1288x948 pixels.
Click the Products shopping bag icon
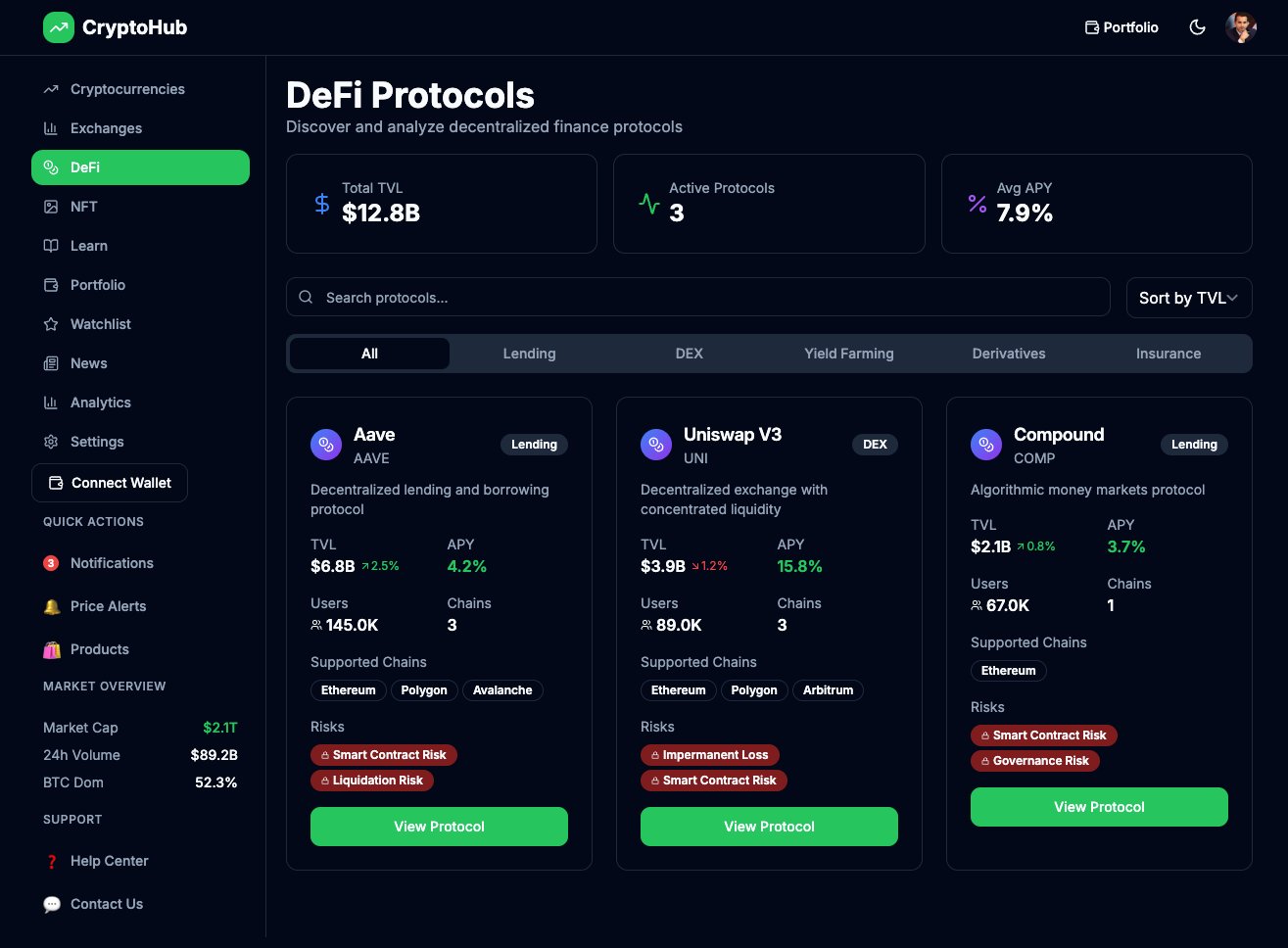tap(52, 649)
